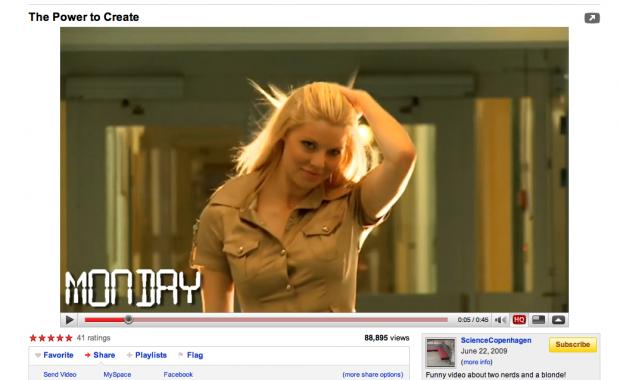
Task: Click the seek handle on the timeline
Action: [x=128, y=320]
